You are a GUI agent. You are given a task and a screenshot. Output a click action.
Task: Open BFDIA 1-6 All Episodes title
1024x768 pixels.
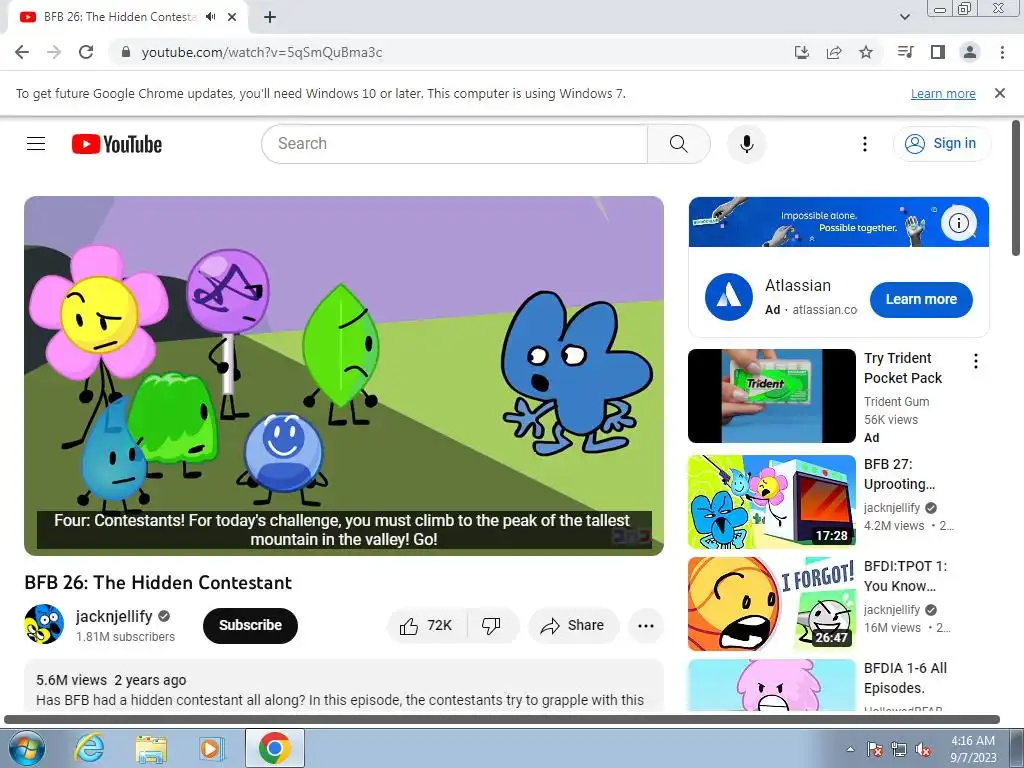905,678
